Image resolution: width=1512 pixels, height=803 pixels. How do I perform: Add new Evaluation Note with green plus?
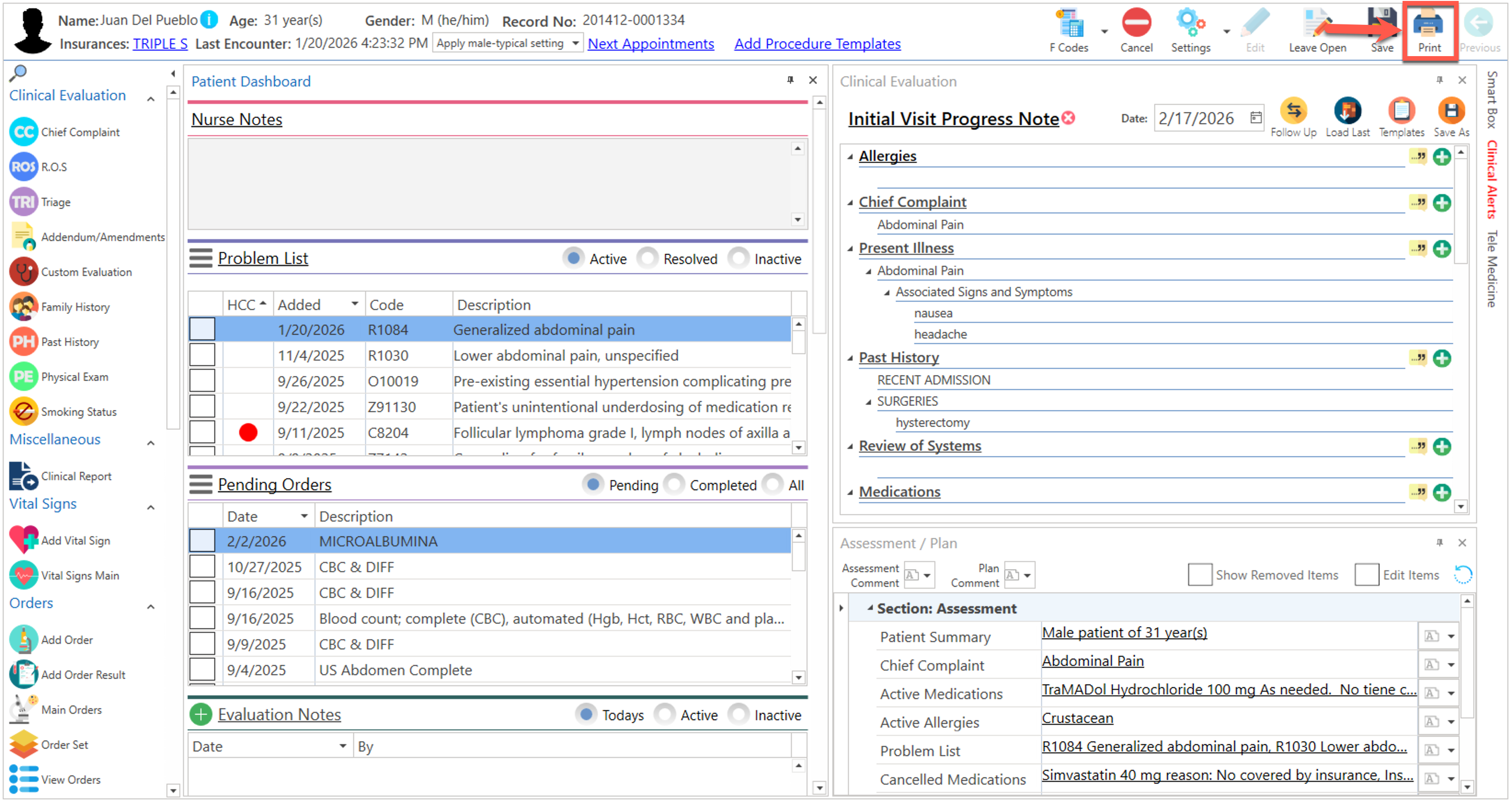pos(201,714)
